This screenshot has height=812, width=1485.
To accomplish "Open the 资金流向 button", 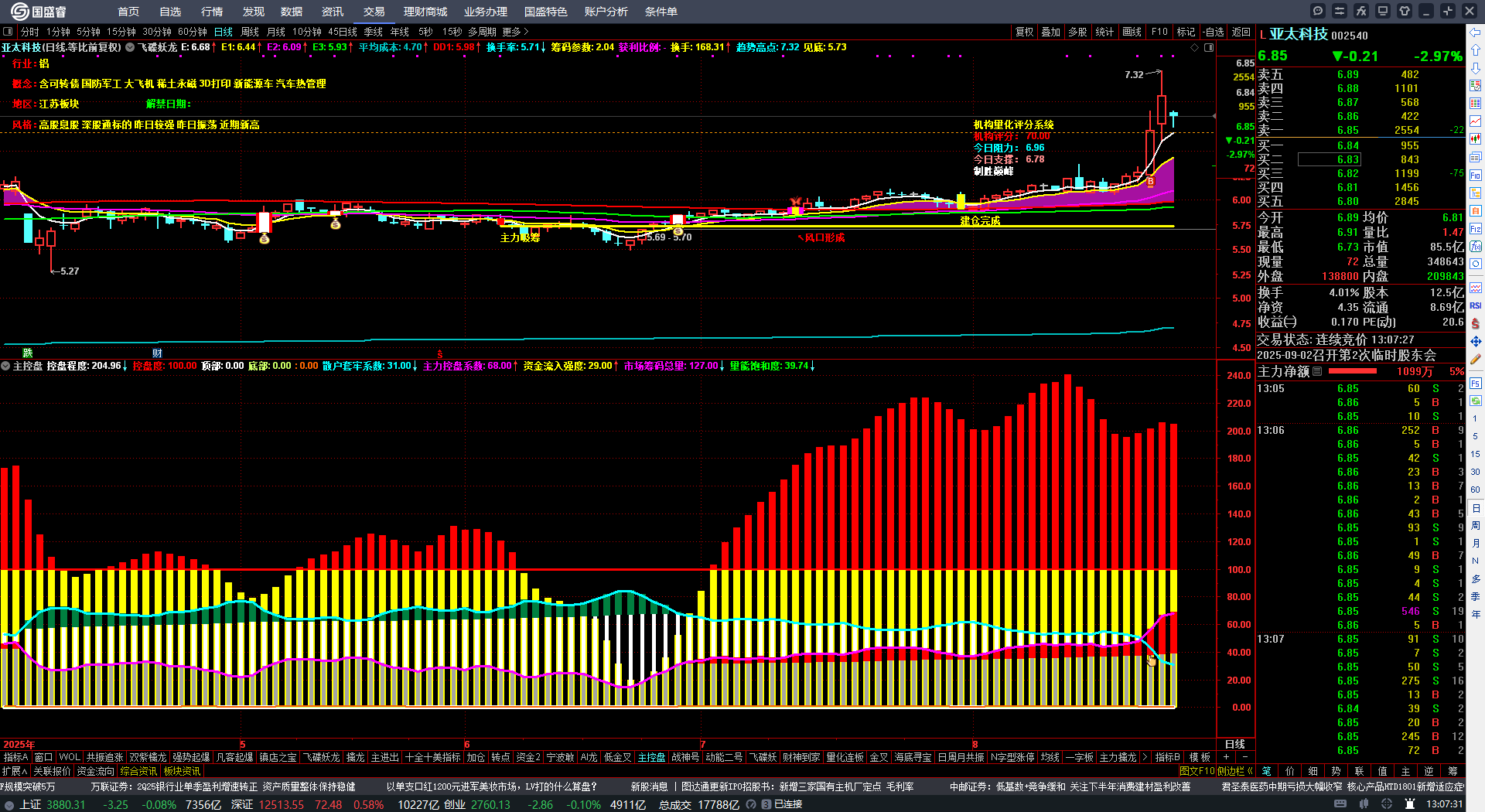I will pyautogui.click(x=95, y=771).
